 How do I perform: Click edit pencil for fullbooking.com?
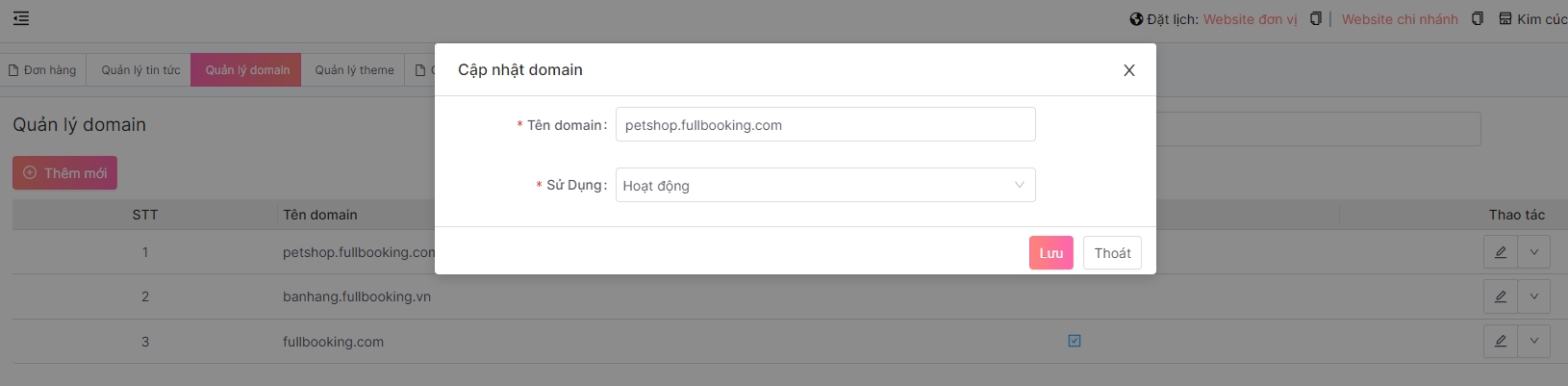point(1500,341)
